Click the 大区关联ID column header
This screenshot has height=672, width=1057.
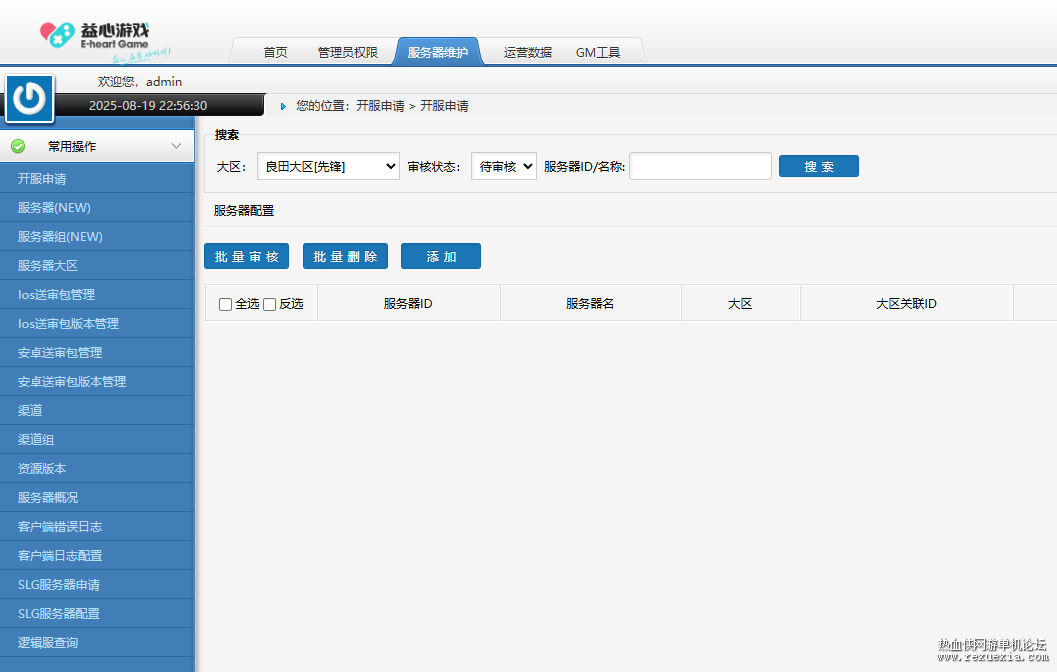[907, 304]
